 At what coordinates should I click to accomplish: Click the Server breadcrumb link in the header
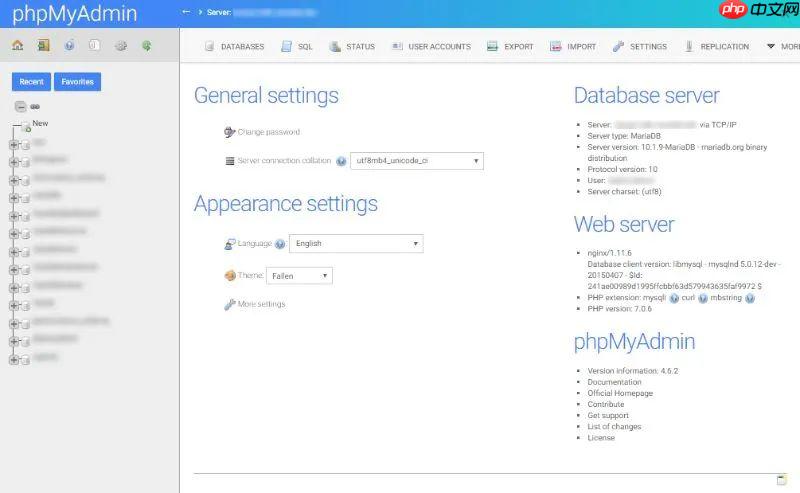(262, 12)
